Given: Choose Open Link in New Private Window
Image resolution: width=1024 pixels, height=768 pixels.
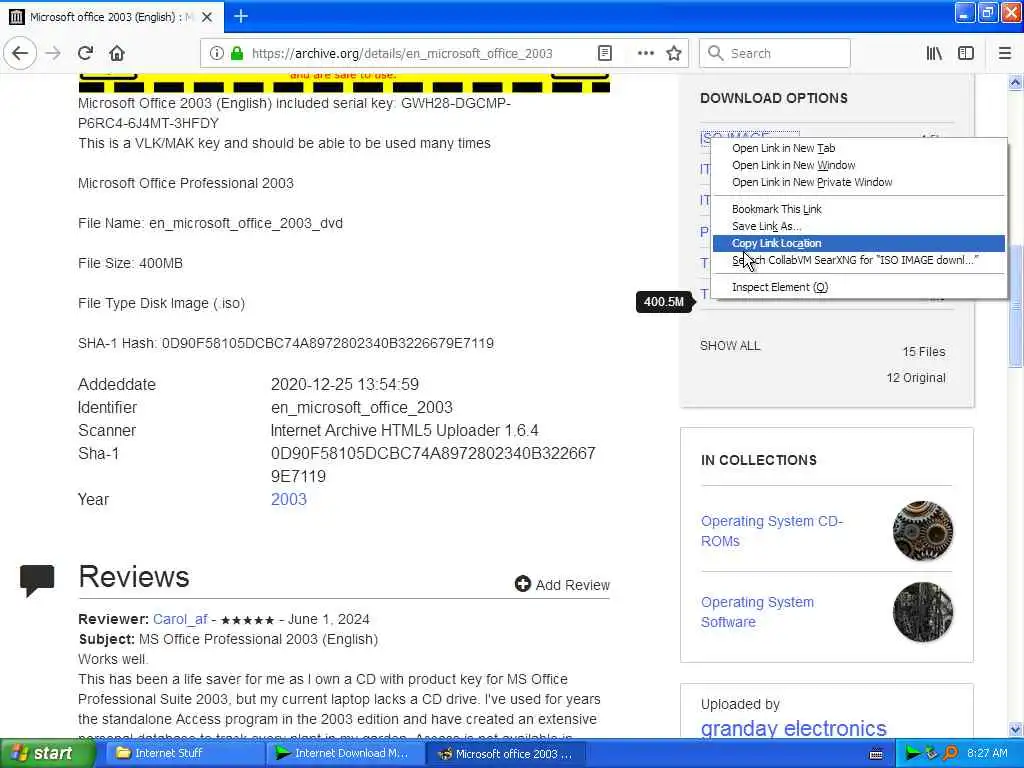Looking at the screenshot, I should [x=859, y=182].
